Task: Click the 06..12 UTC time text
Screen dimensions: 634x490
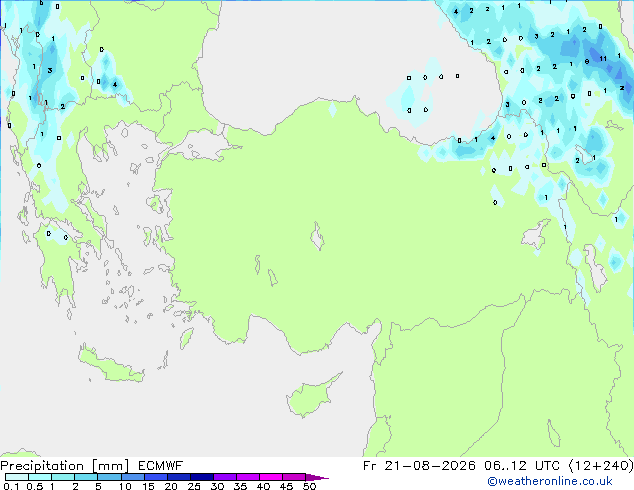Action: pos(522,466)
